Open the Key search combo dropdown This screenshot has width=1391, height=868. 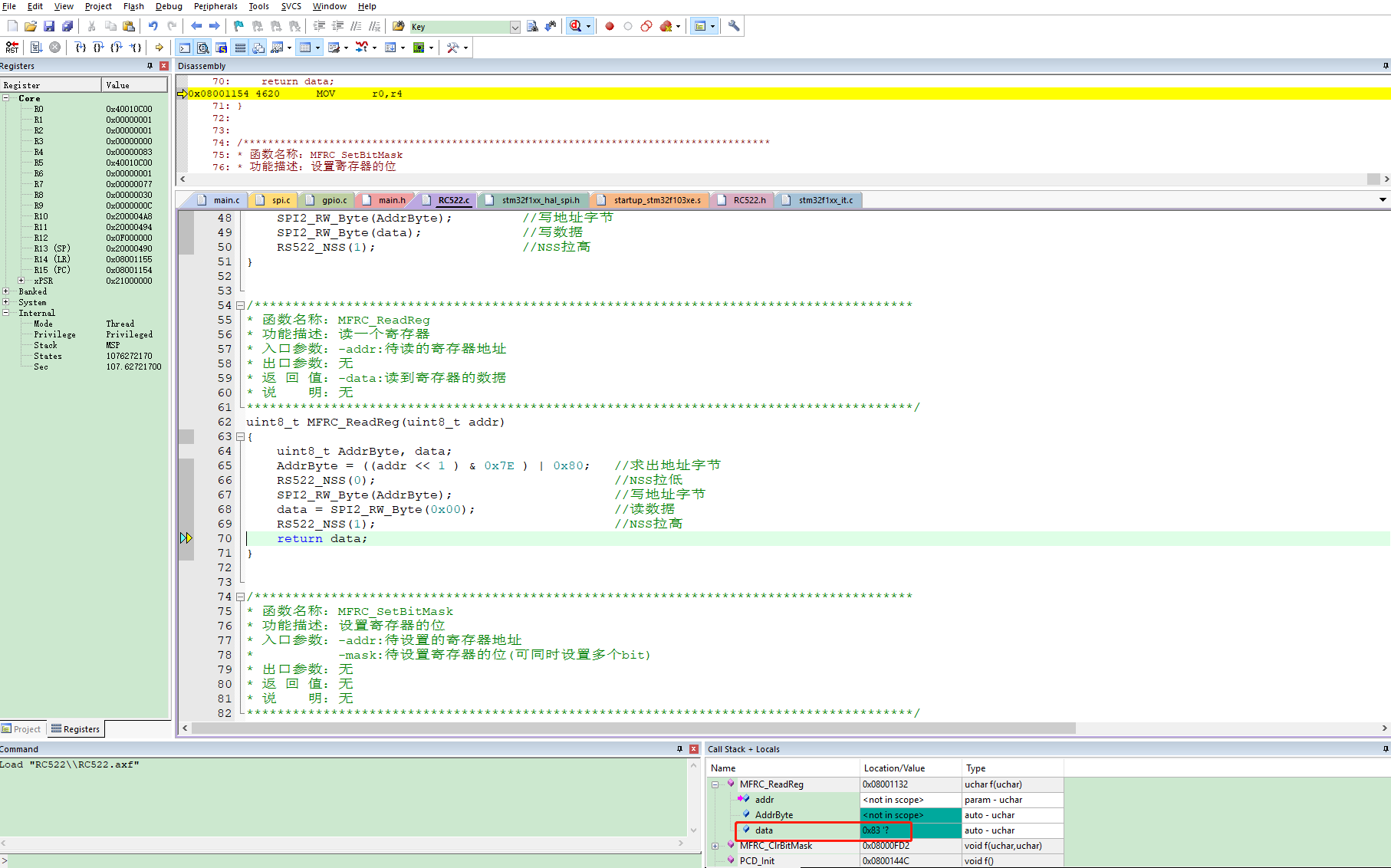(515, 27)
